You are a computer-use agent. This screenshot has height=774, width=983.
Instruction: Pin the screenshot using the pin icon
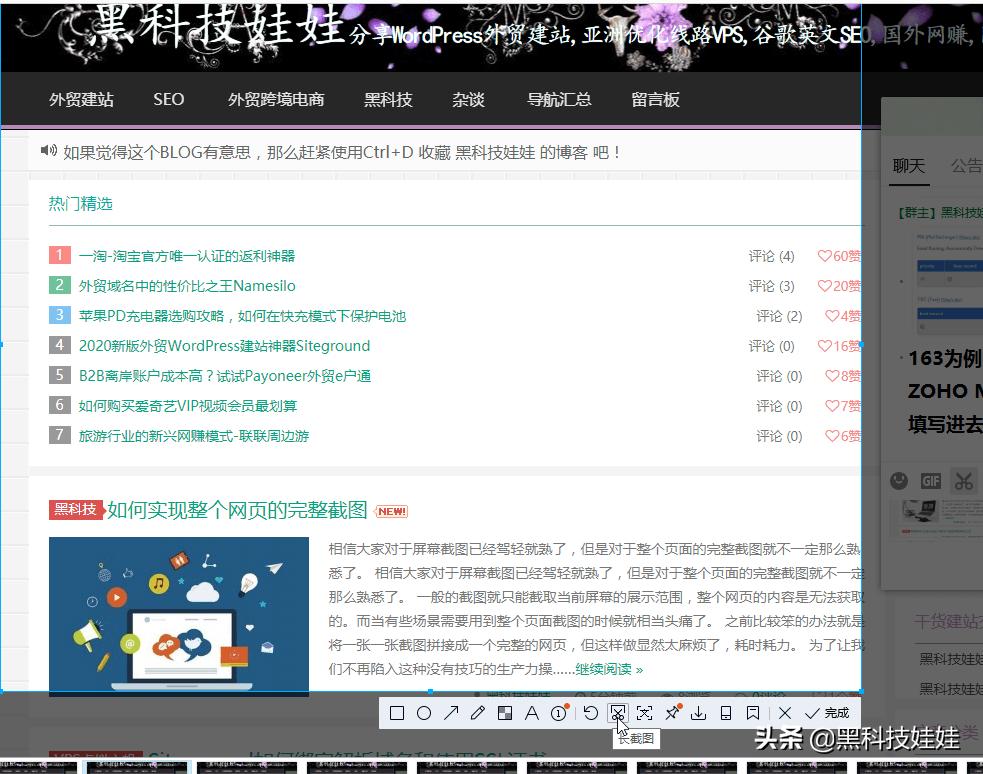tap(673, 713)
